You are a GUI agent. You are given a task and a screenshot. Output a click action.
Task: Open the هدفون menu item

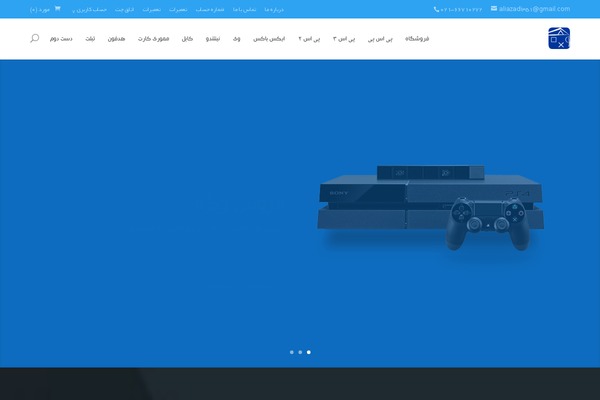tap(116, 39)
